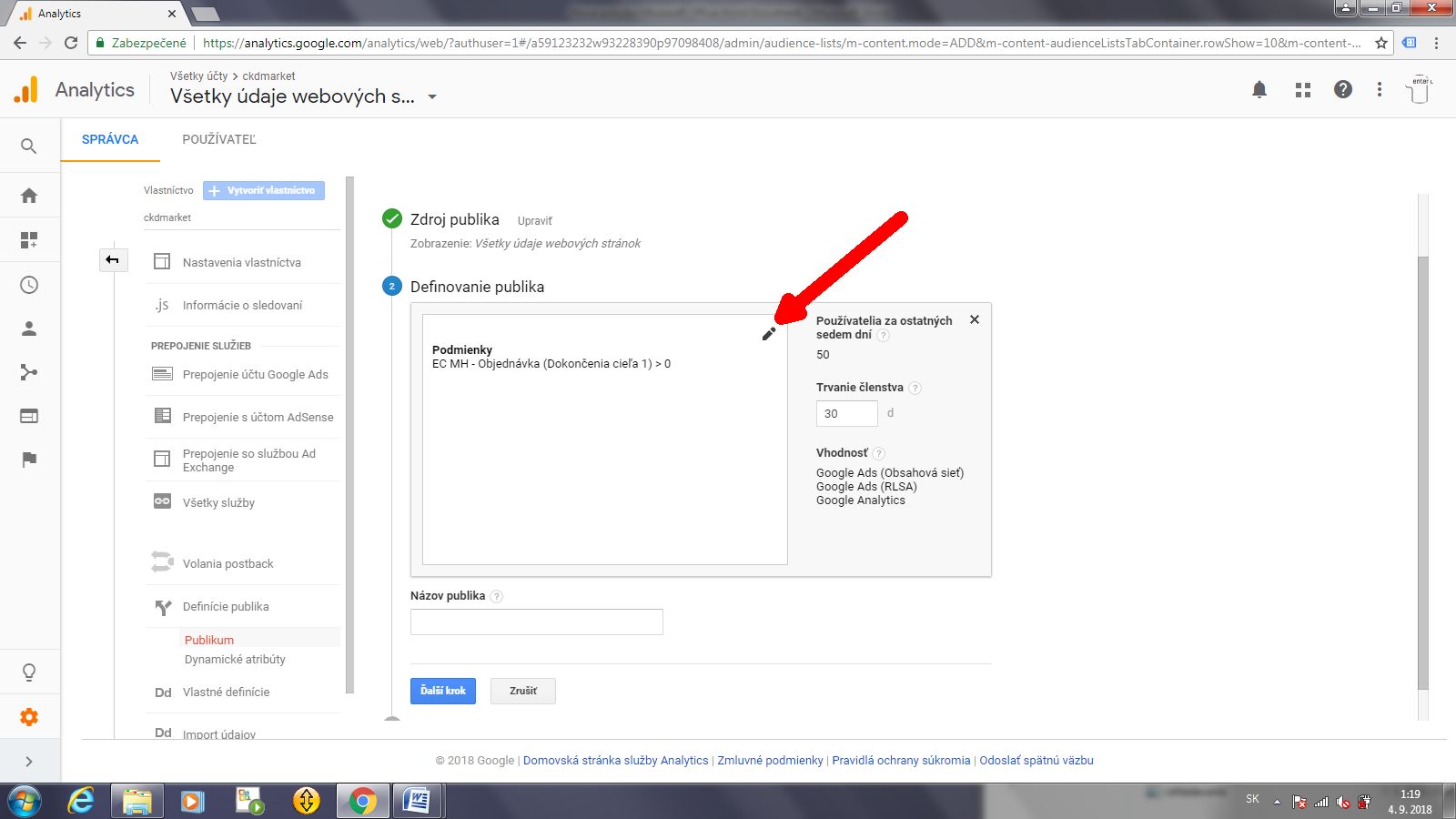Bookmark page with star icon
1456x819 pixels.
click(x=1381, y=43)
